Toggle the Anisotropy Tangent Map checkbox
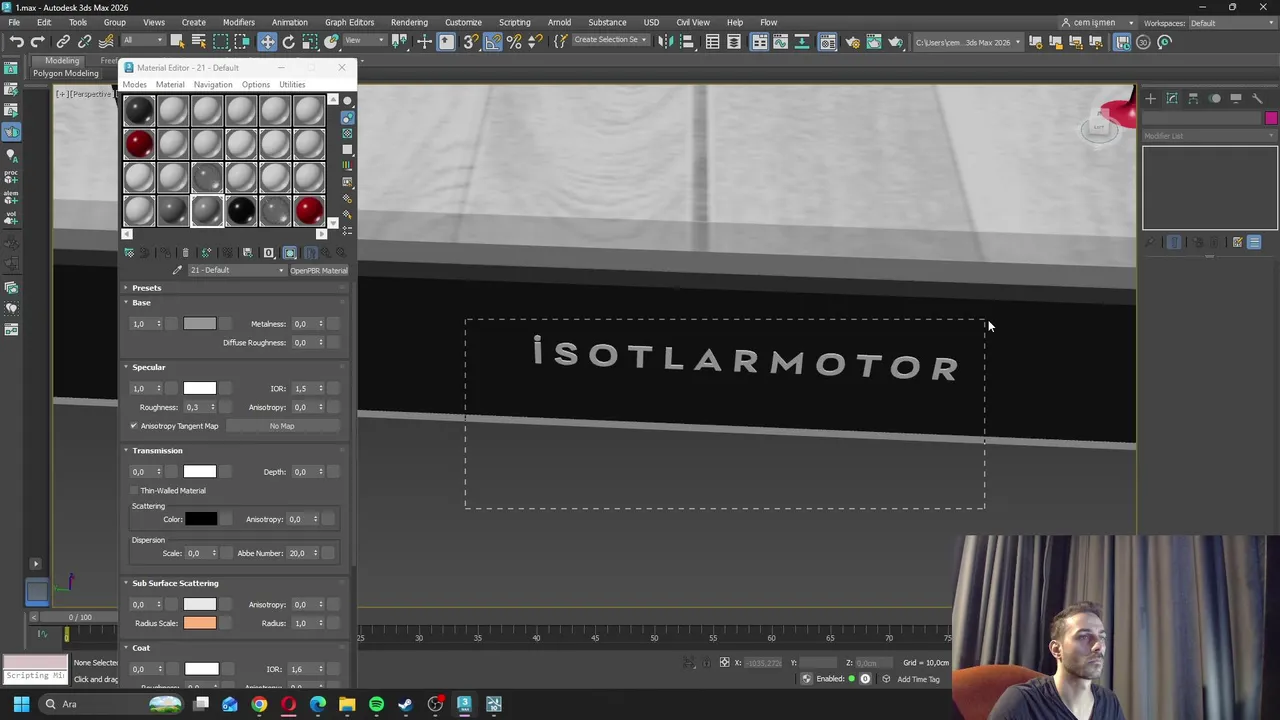The height and width of the screenshot is (720, 1280). 134,426
